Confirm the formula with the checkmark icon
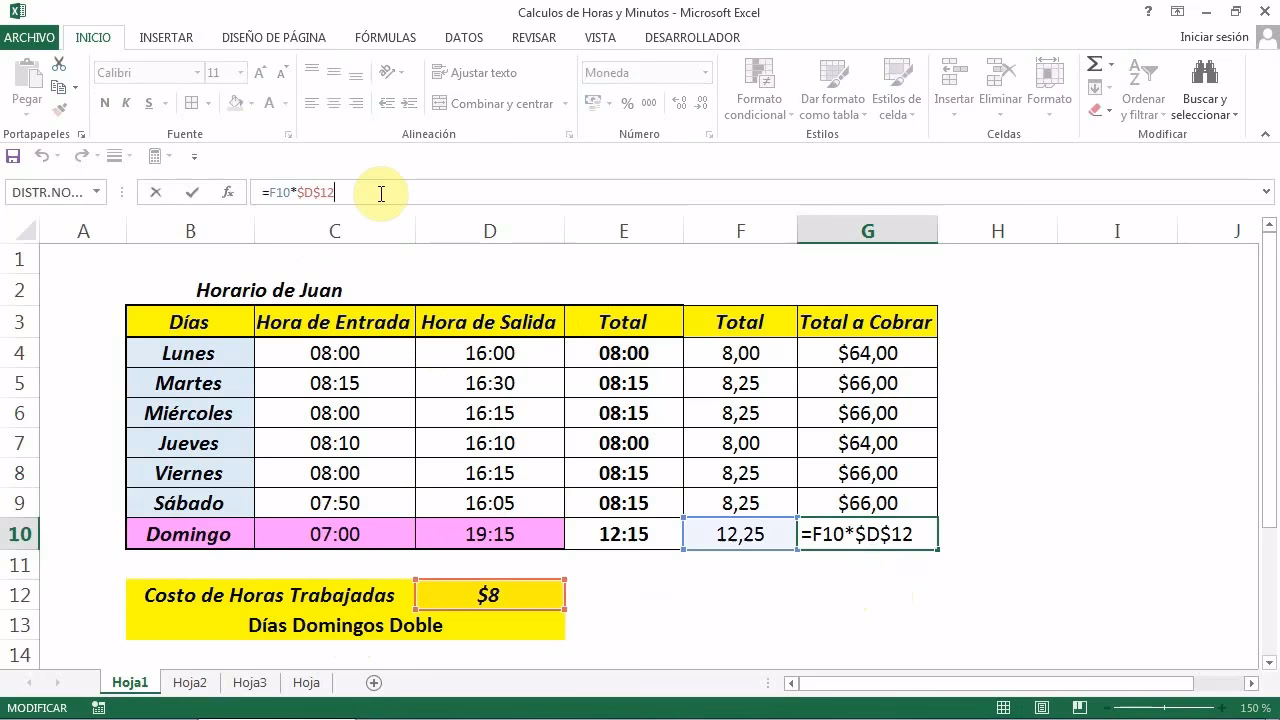 coord(191,193)
